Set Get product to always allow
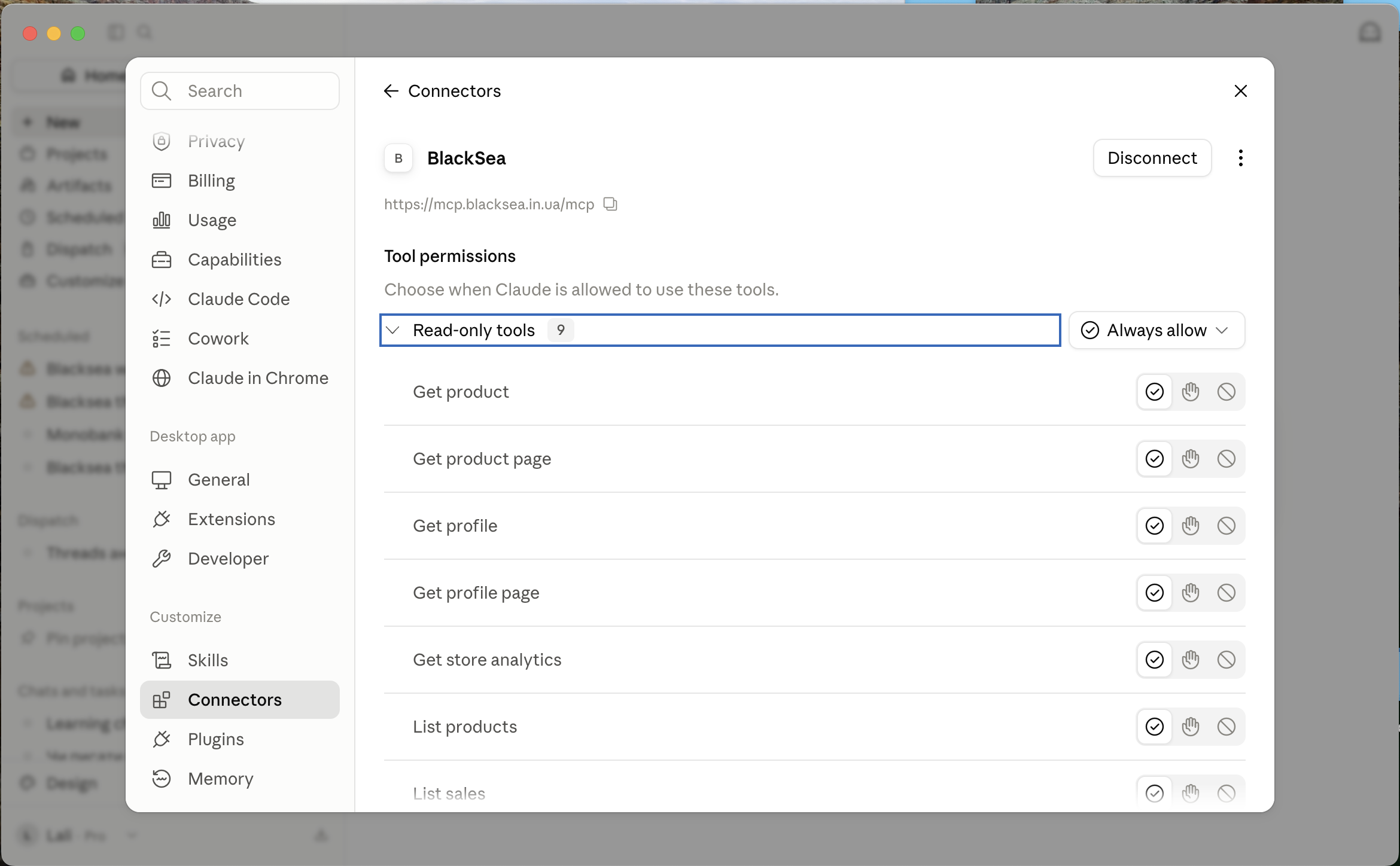The width and height of the screenshot is (1400, 866). 1155,392
